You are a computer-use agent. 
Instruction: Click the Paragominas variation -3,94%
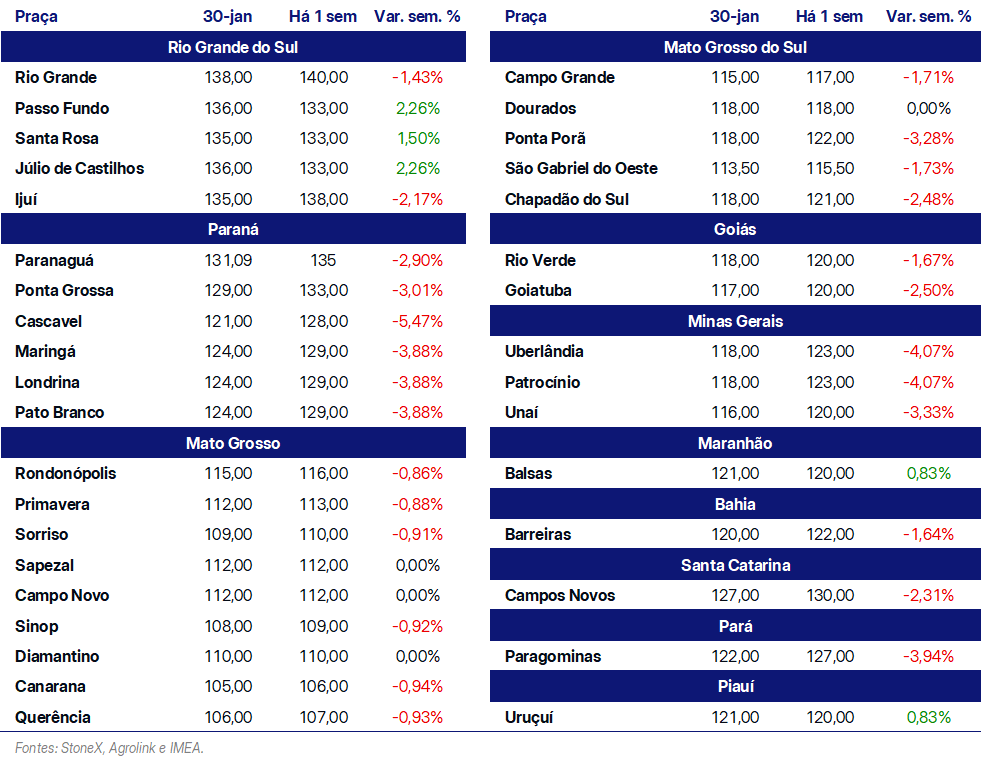[928, 656]
